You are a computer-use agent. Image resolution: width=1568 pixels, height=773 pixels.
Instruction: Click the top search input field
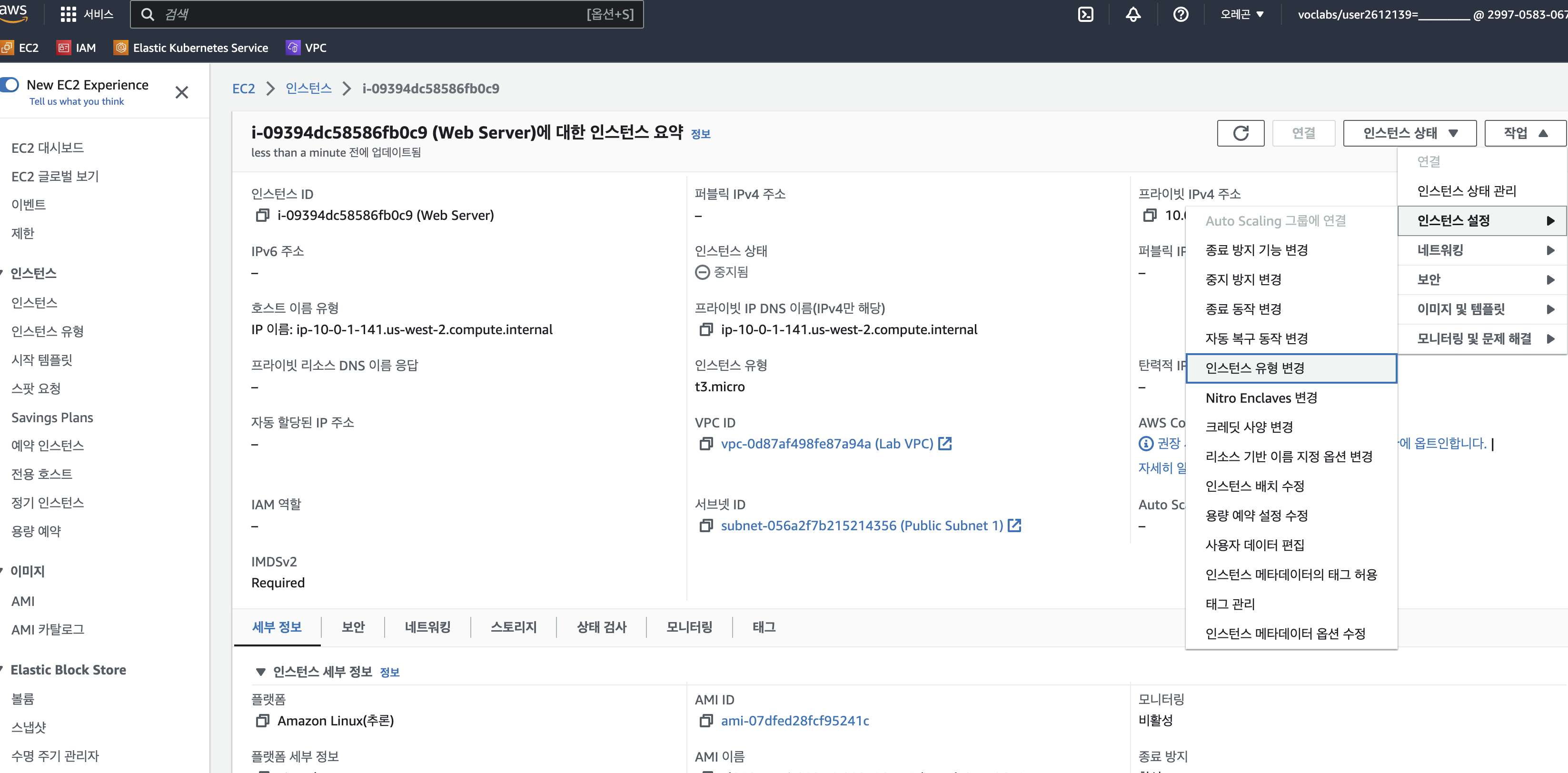(365, 14)
